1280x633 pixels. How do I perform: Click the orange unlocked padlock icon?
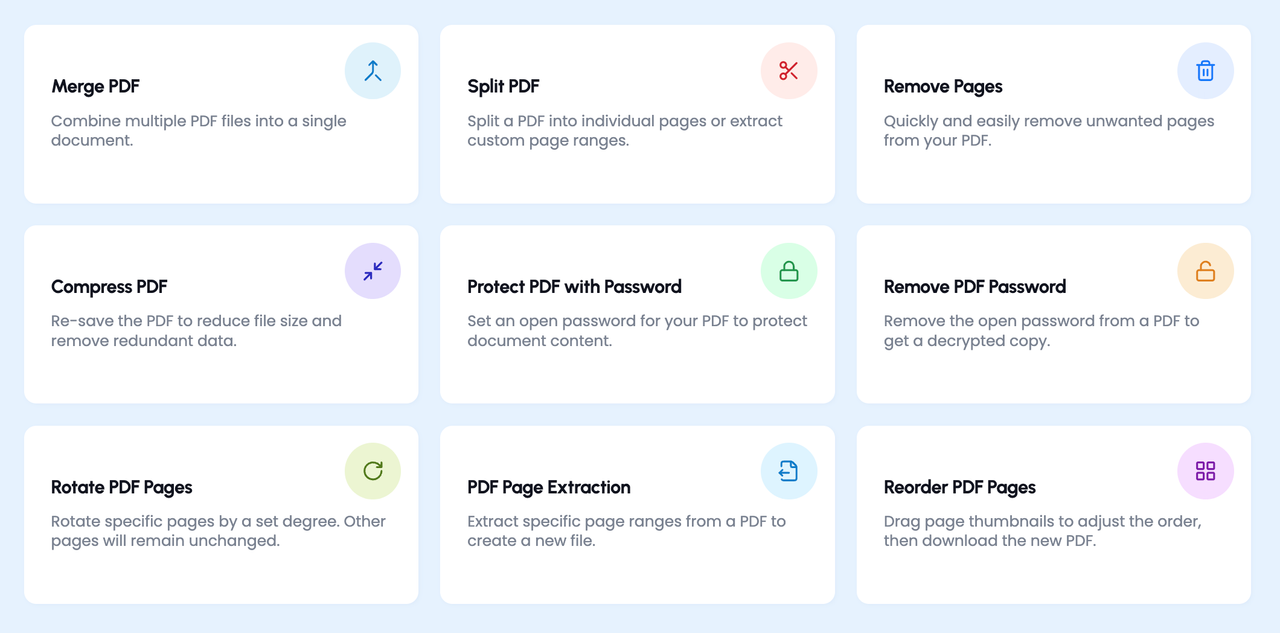coord(1205,271)
